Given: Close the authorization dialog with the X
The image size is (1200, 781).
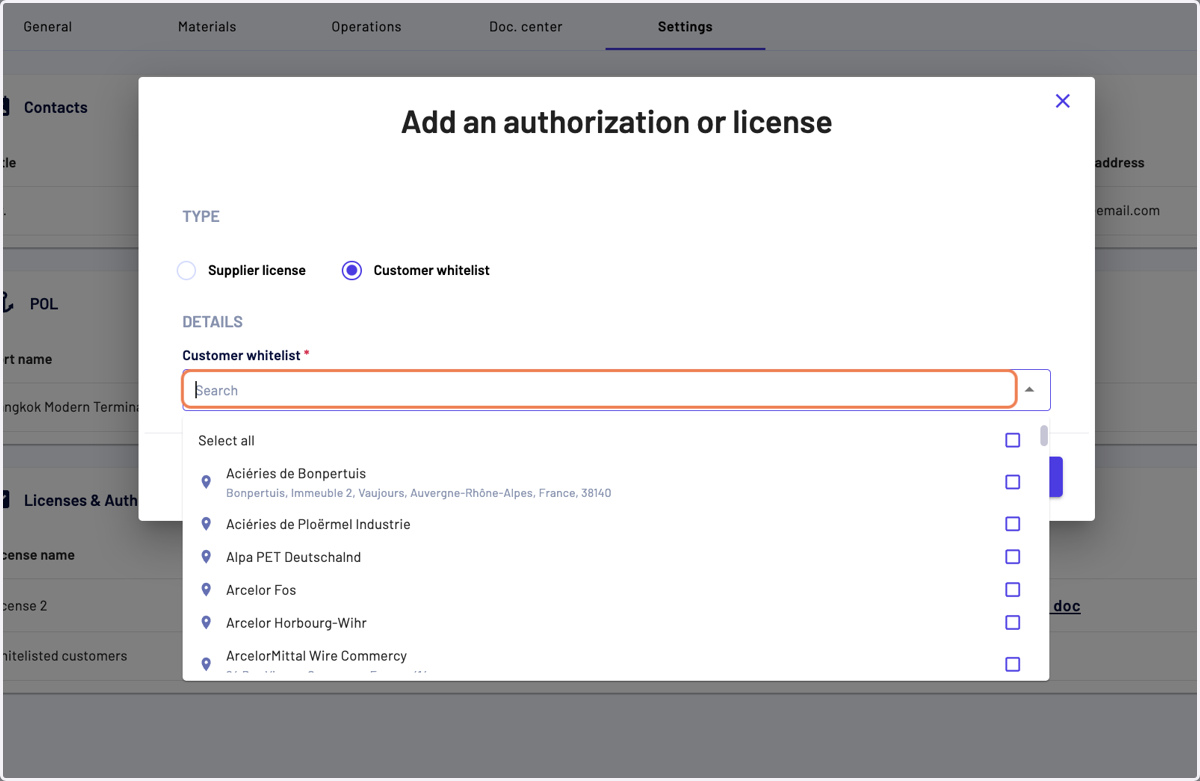Looking at the screenshot, I should 1062,101.
